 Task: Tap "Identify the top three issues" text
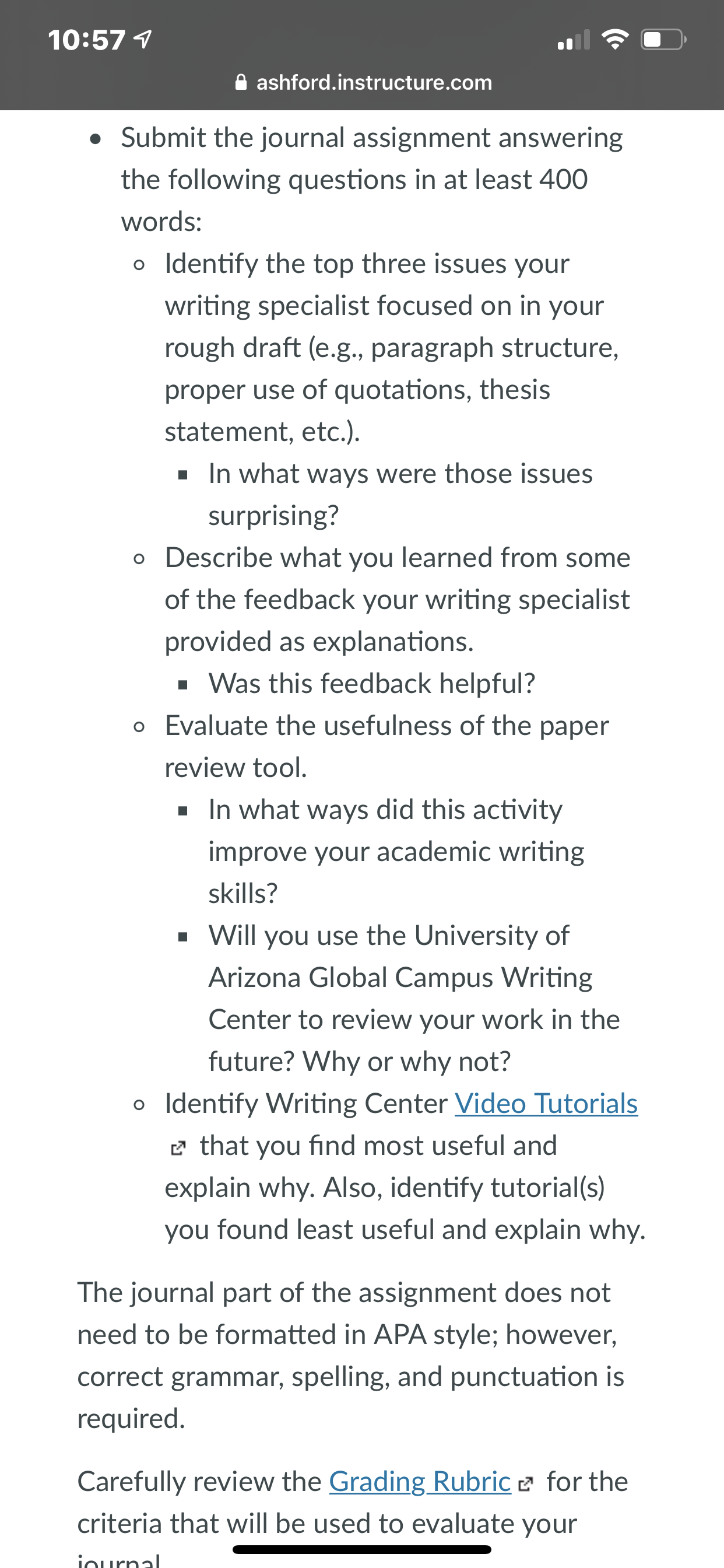392,348
